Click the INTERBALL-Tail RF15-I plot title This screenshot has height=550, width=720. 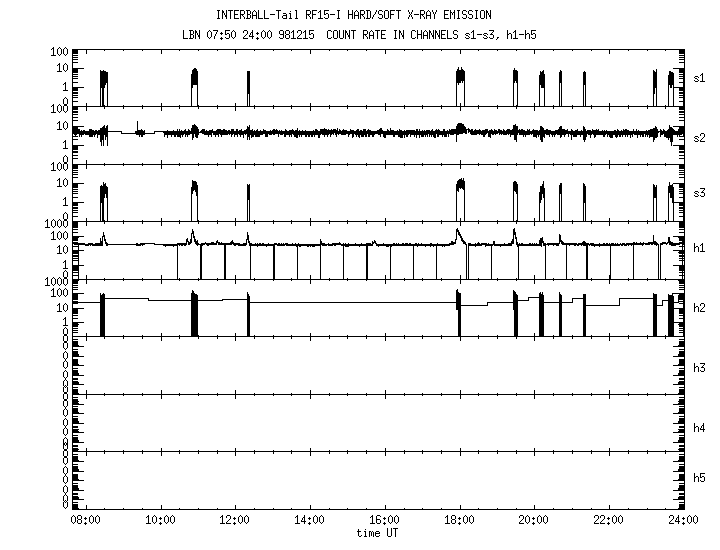click(354, 15)
